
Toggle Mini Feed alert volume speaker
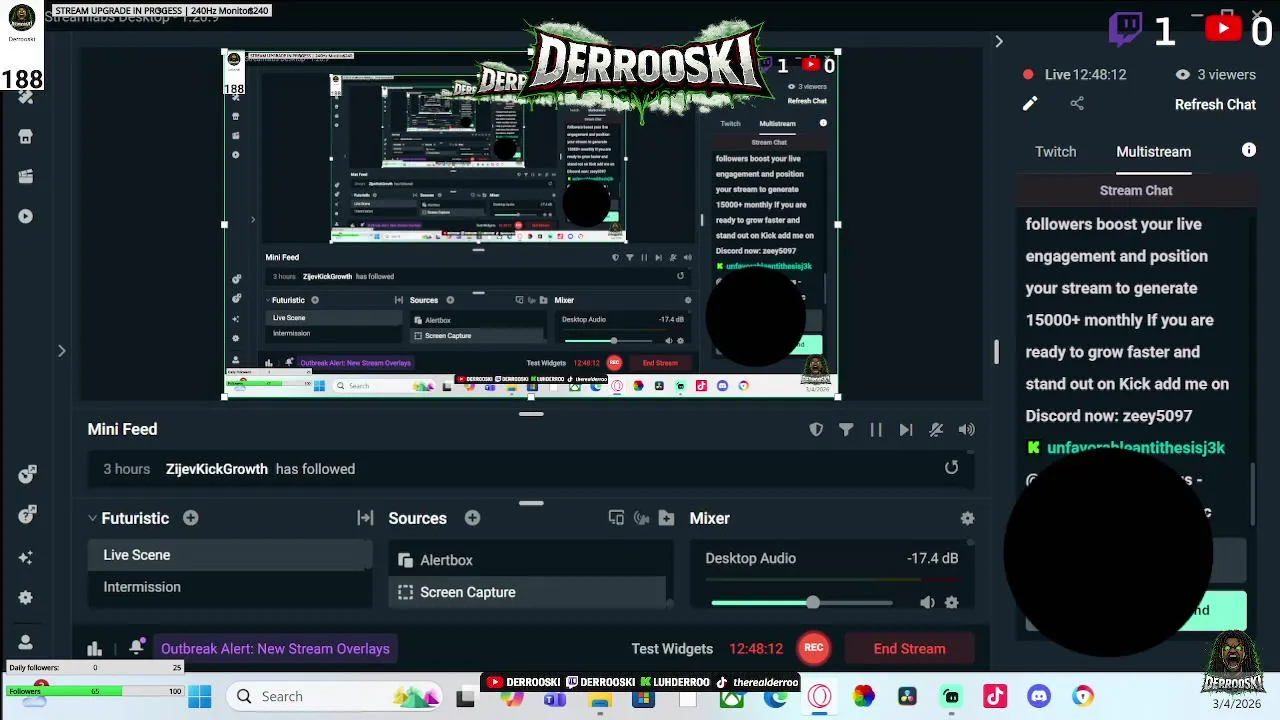coord(966,430)
